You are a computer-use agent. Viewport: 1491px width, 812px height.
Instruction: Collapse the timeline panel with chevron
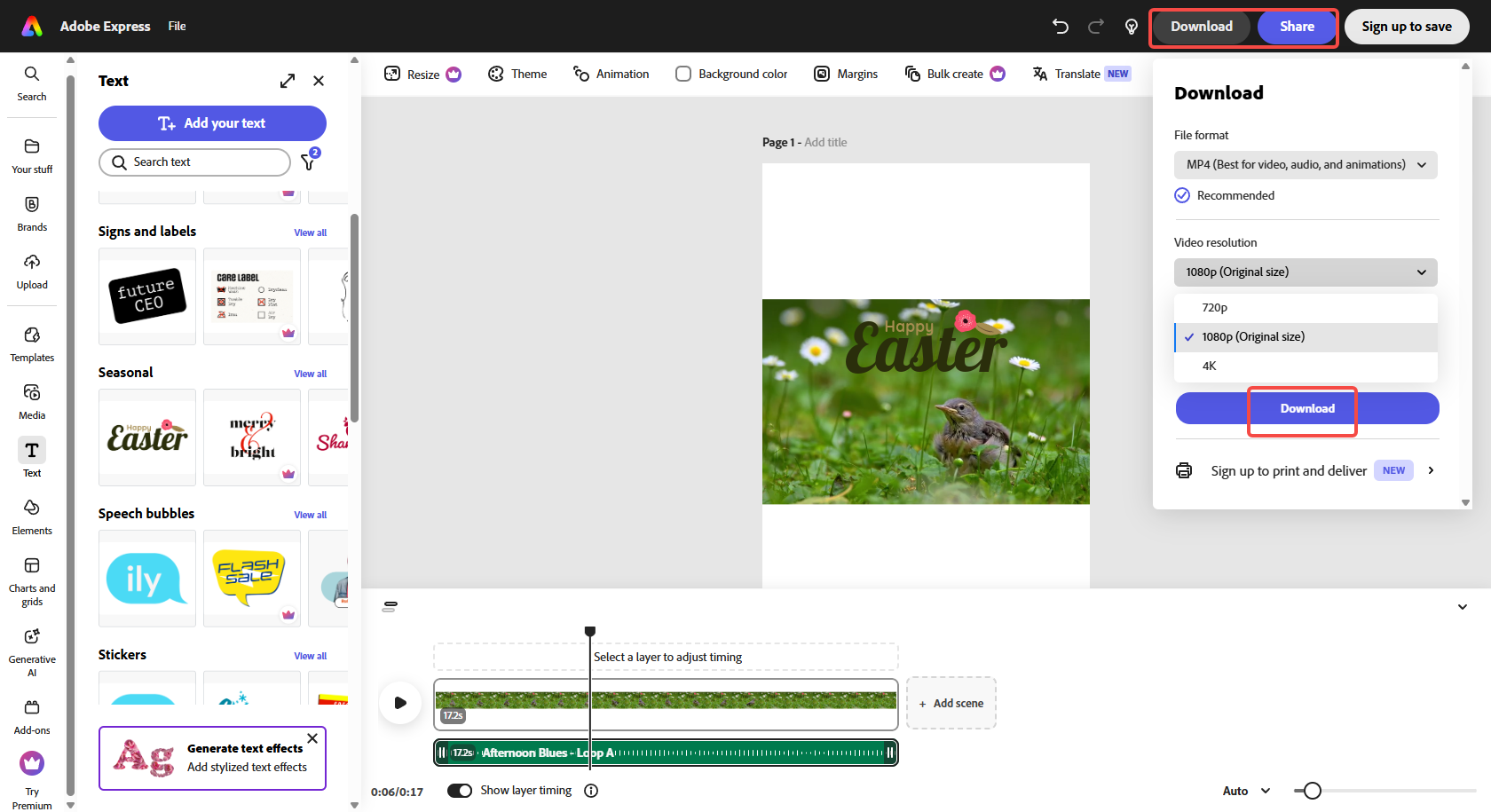pyautogui.click(x=1463, y=607)
